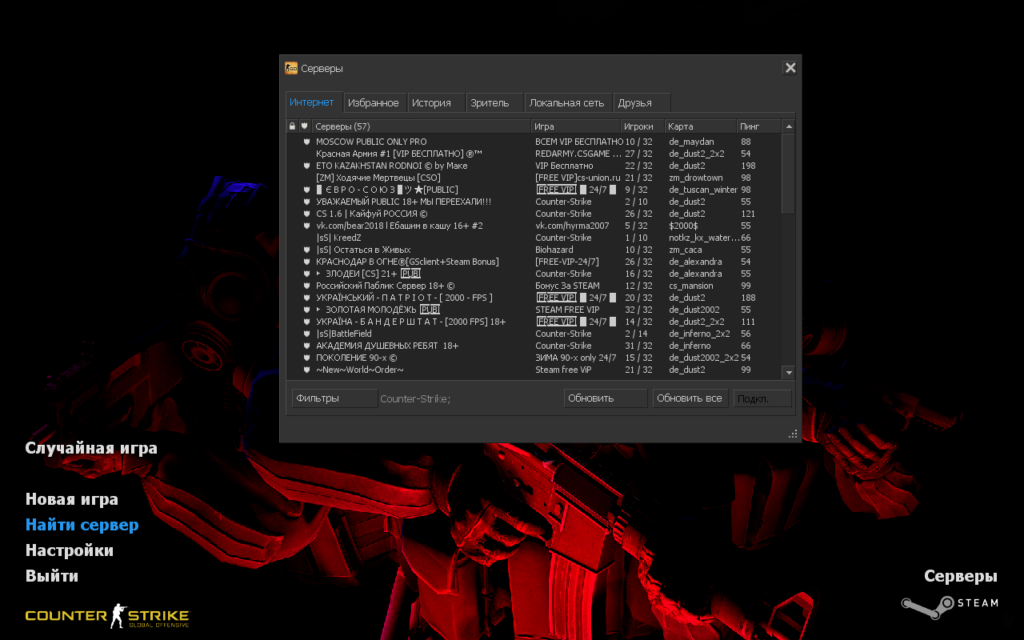Click the Серверы window title icon
1024x640 pixels.
[x=291, y=68]
